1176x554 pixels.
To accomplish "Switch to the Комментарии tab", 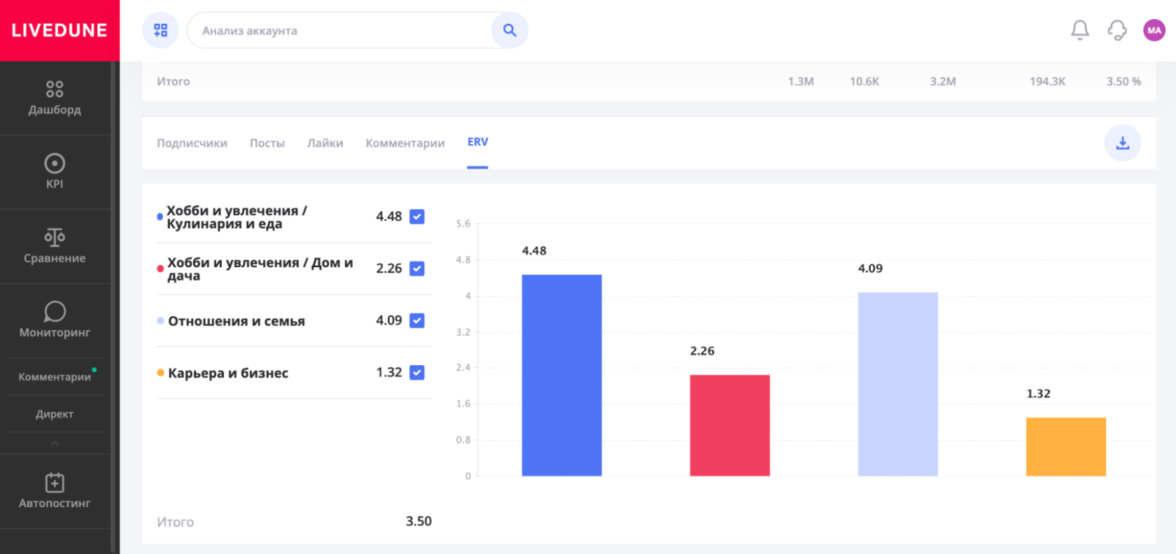I will (405, 143).
